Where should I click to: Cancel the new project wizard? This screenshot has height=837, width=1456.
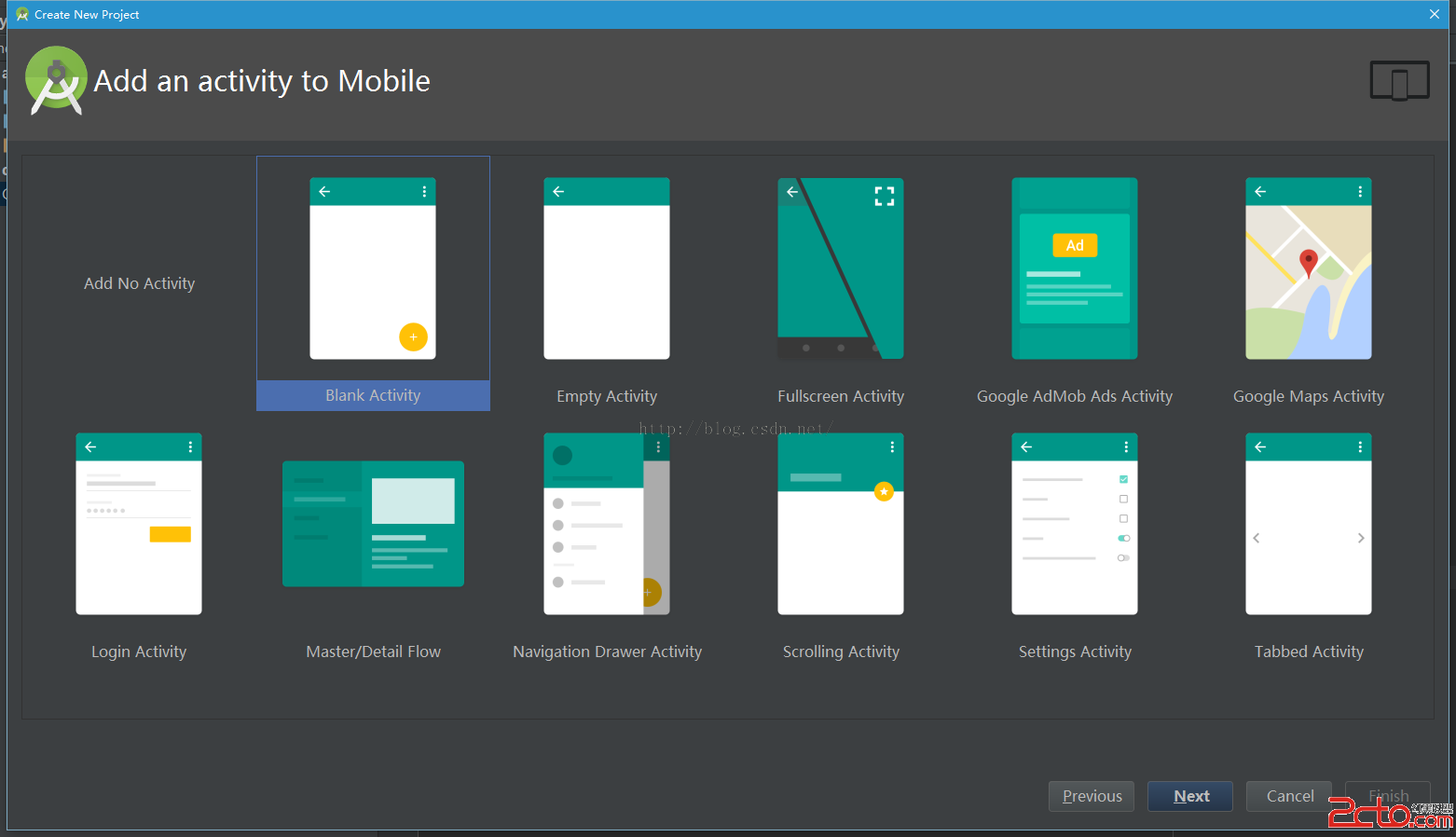1289,796
